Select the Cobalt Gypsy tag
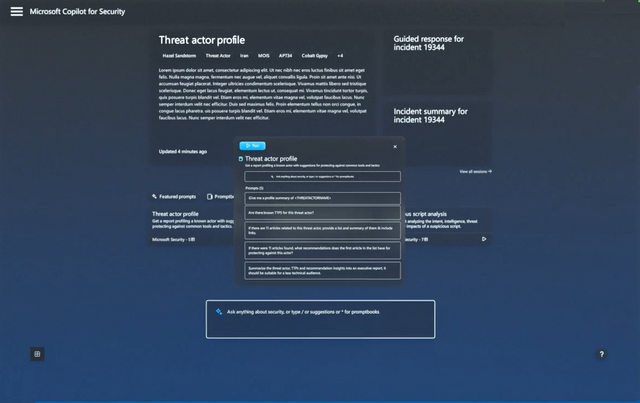The width and height of the screenshot is (640, 403). (315, 56)
